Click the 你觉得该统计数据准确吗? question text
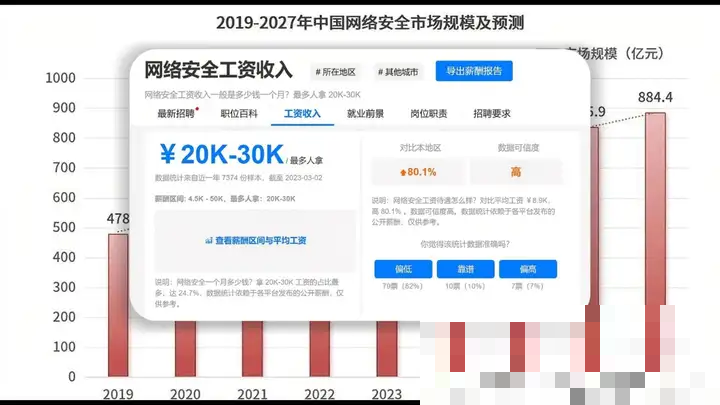Viewport: 720px width, 405px height. click(465, 244)
